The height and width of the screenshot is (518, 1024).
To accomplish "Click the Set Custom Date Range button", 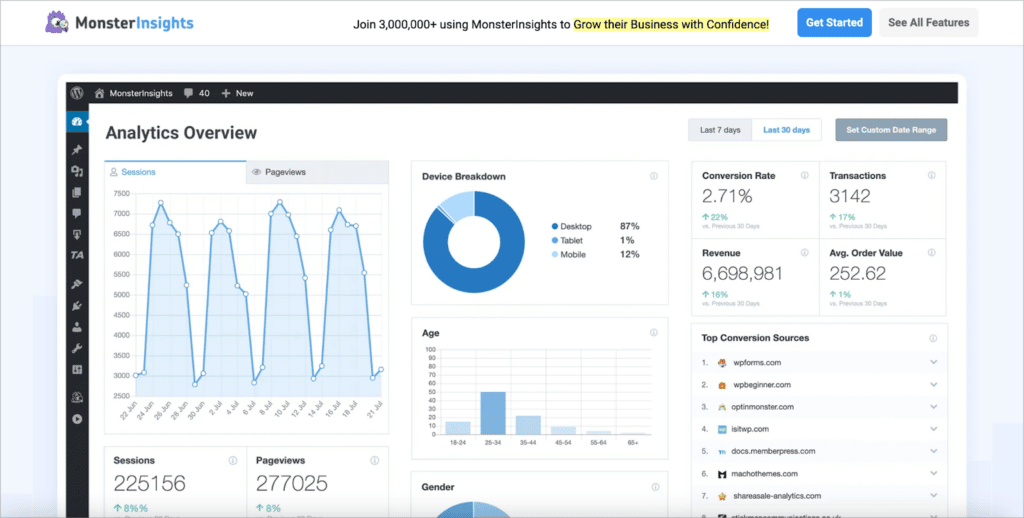I will [x=891, y=130].
